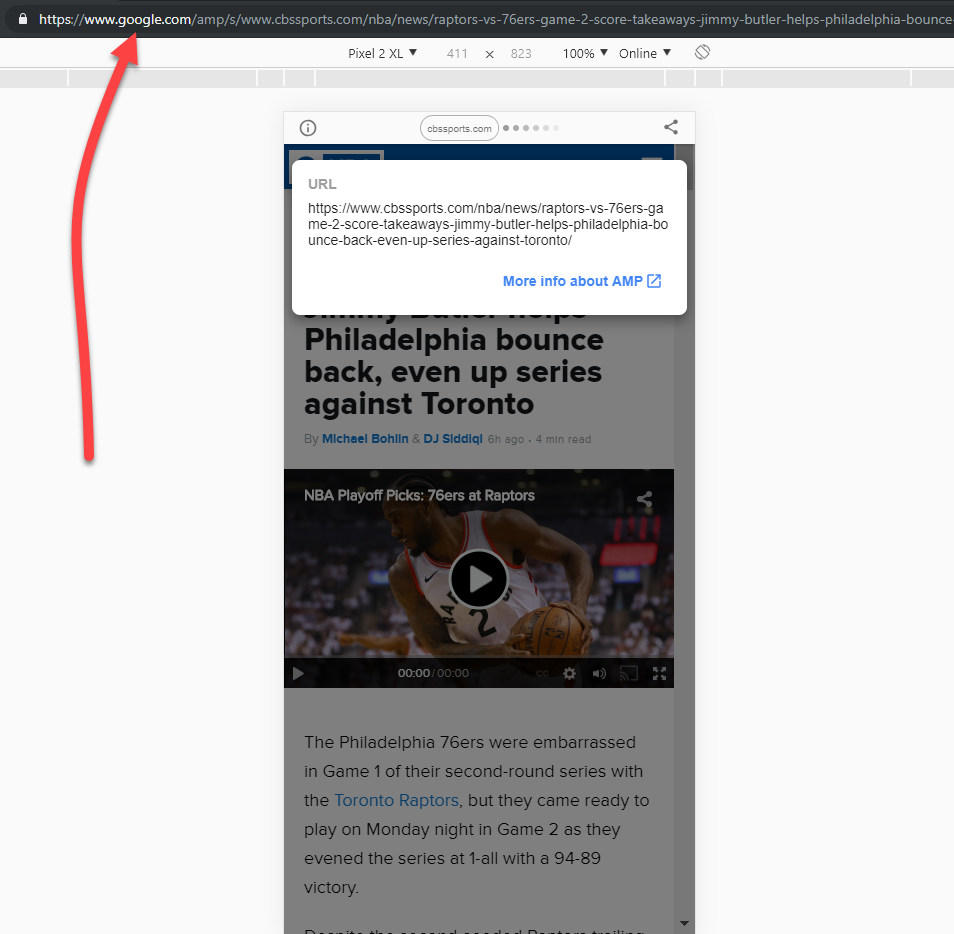The width and height of the screenshot is (954, 934).
Task: Open the Pixel 2 XL device dropdown
Action: [x=382, y=53]
